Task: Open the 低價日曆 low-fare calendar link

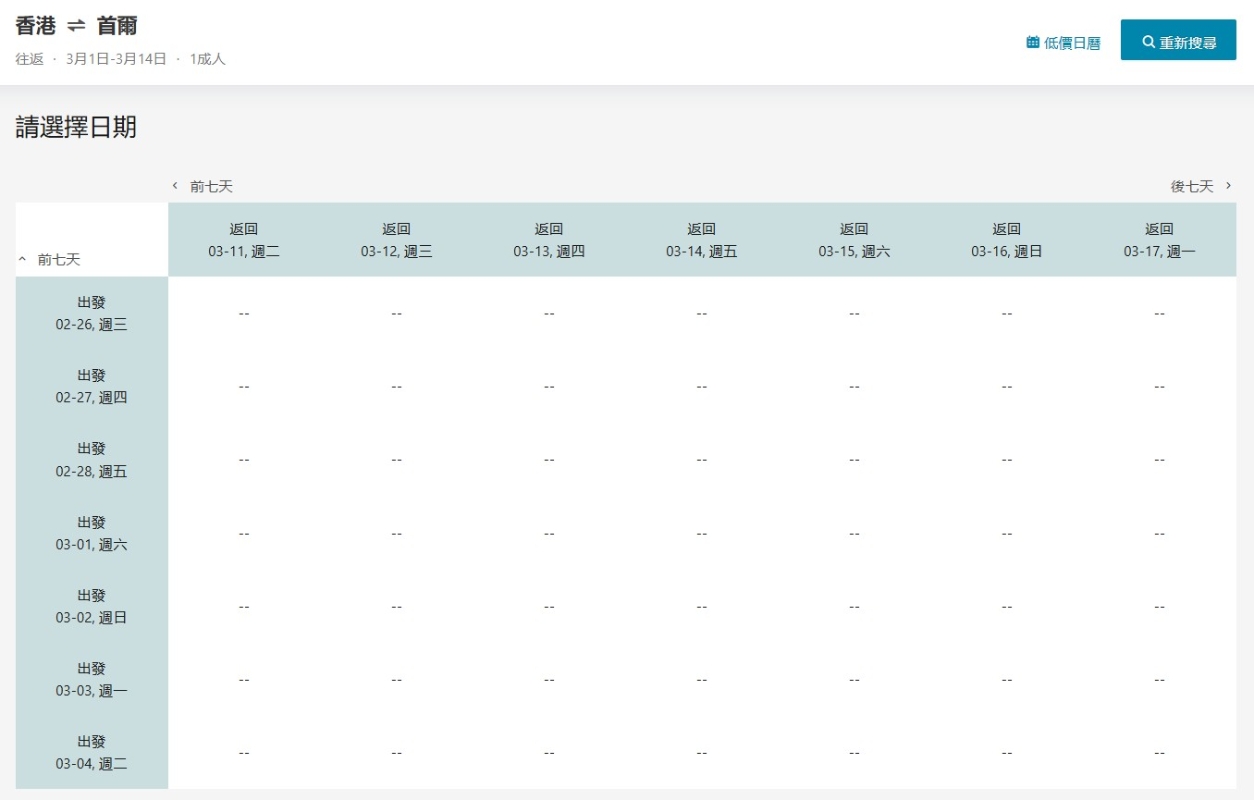Action: pos(1071,43)
